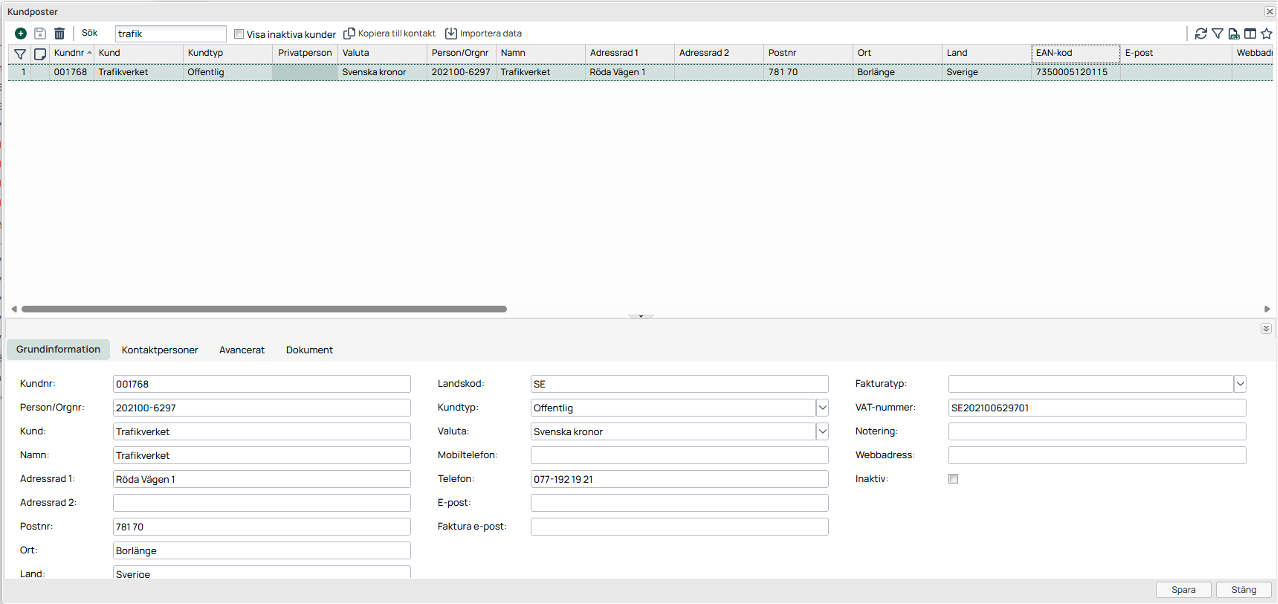Open the Kundtyp dropdown
Screen dimensions: 1278x604
tap(822, 408)
